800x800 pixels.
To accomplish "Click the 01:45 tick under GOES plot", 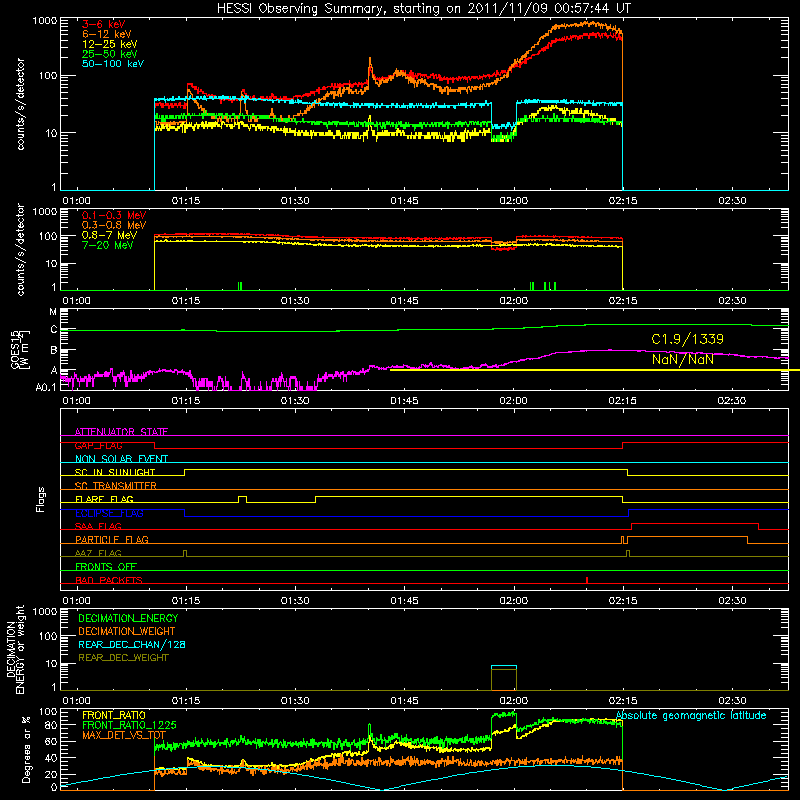I will coord(404,401).
